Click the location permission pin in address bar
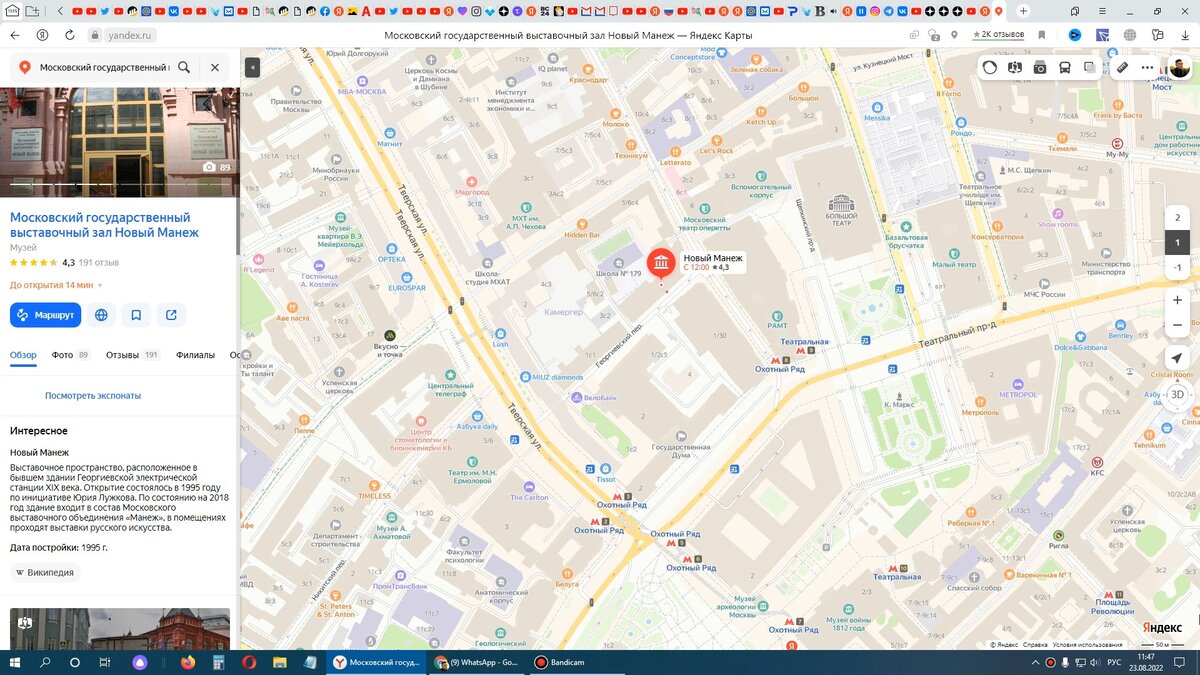Viewport: 1200px width, 675px height. (954, 34)
